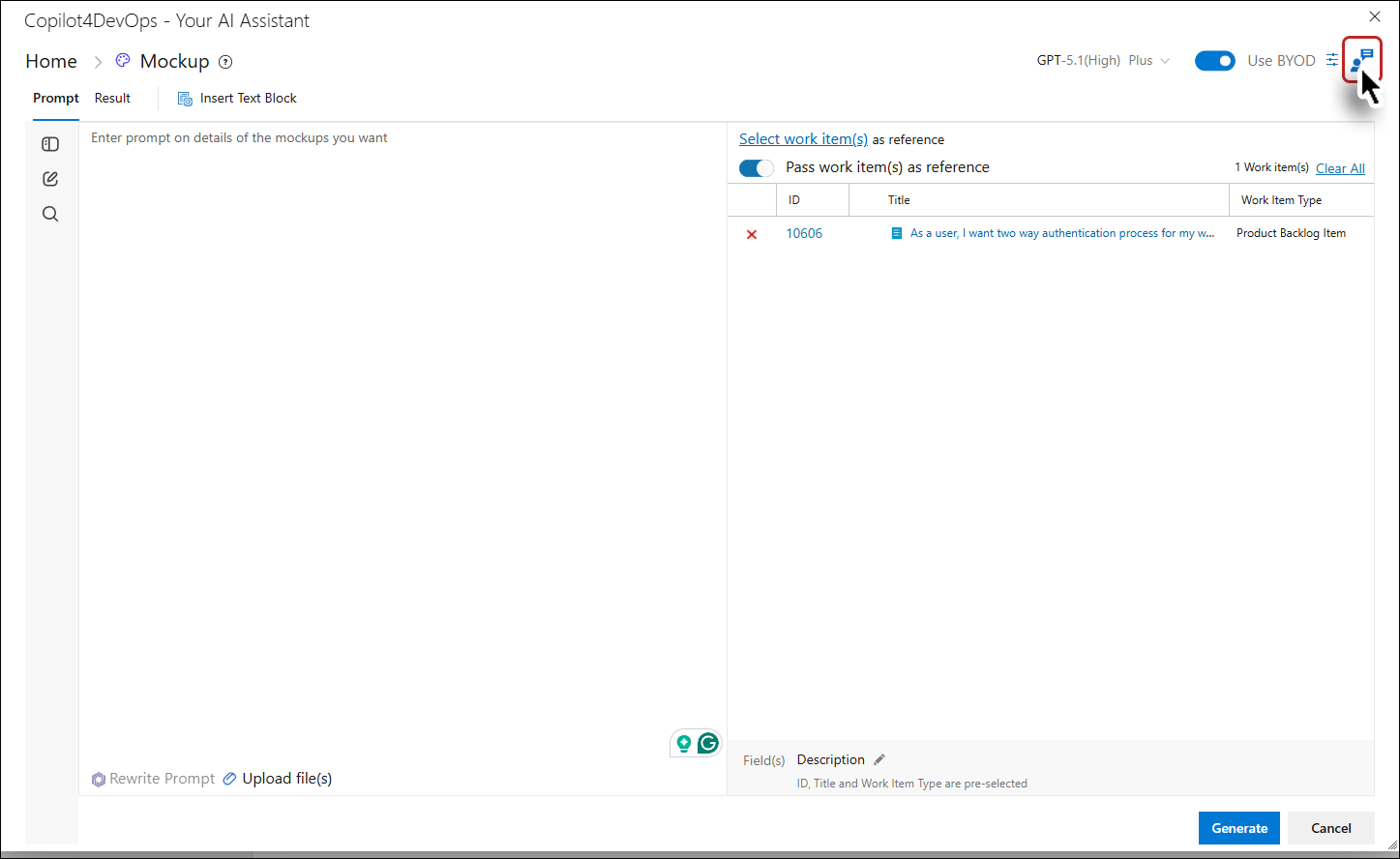Toggle the sidebar panel layout icon
1400x859 pixels.
coord(50,144)
